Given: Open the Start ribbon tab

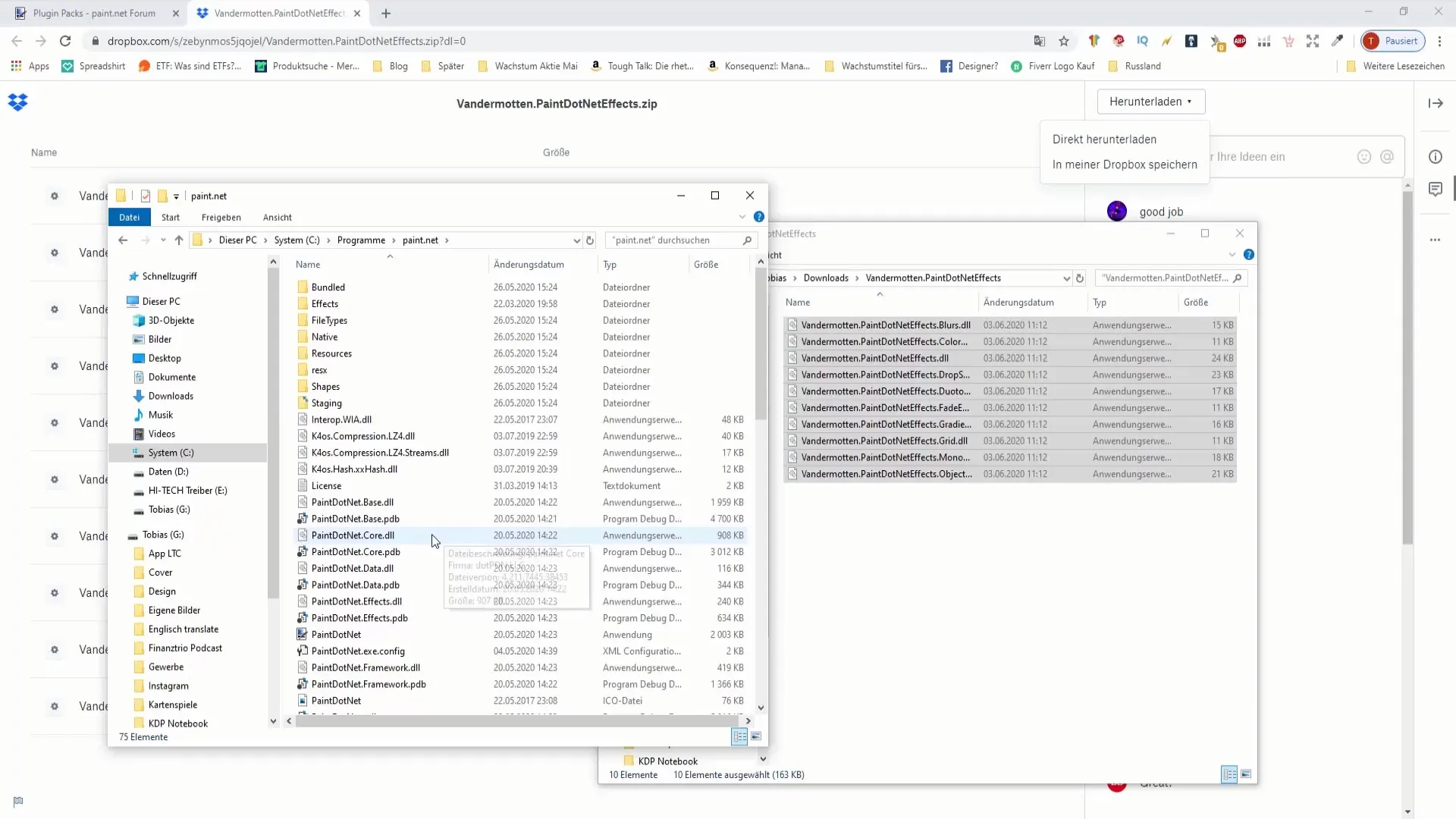Looking at the screenshot, I should [x=171, y=217].
